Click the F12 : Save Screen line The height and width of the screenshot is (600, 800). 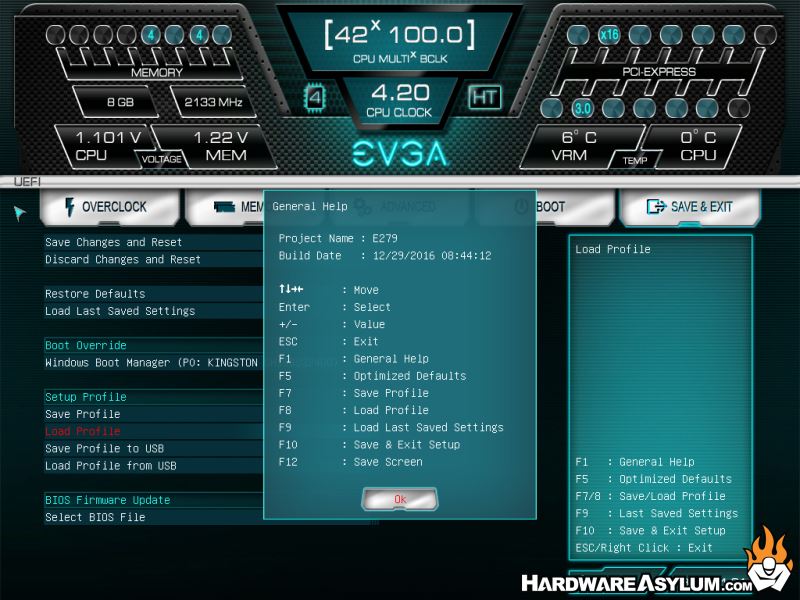pyautogui.click(x=351, y=462)
